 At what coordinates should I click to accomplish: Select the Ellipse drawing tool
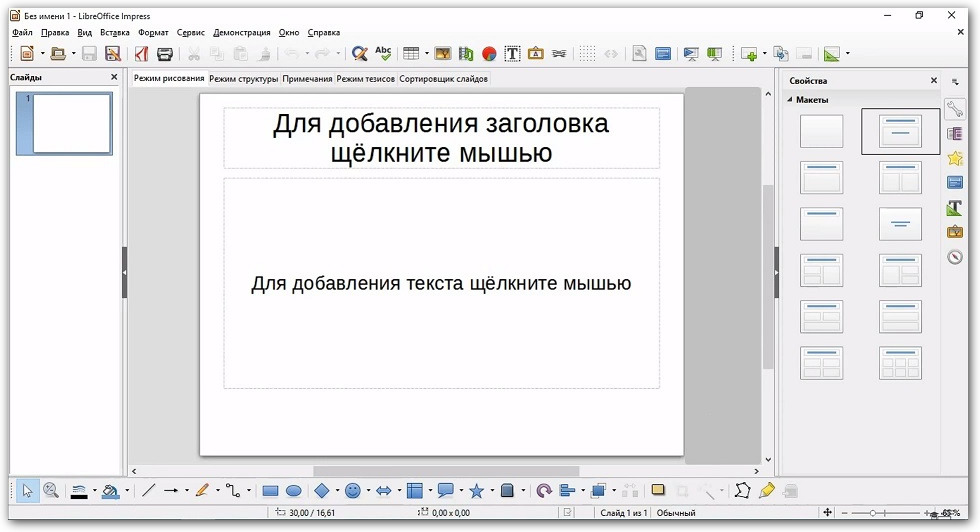click(294, 491)
